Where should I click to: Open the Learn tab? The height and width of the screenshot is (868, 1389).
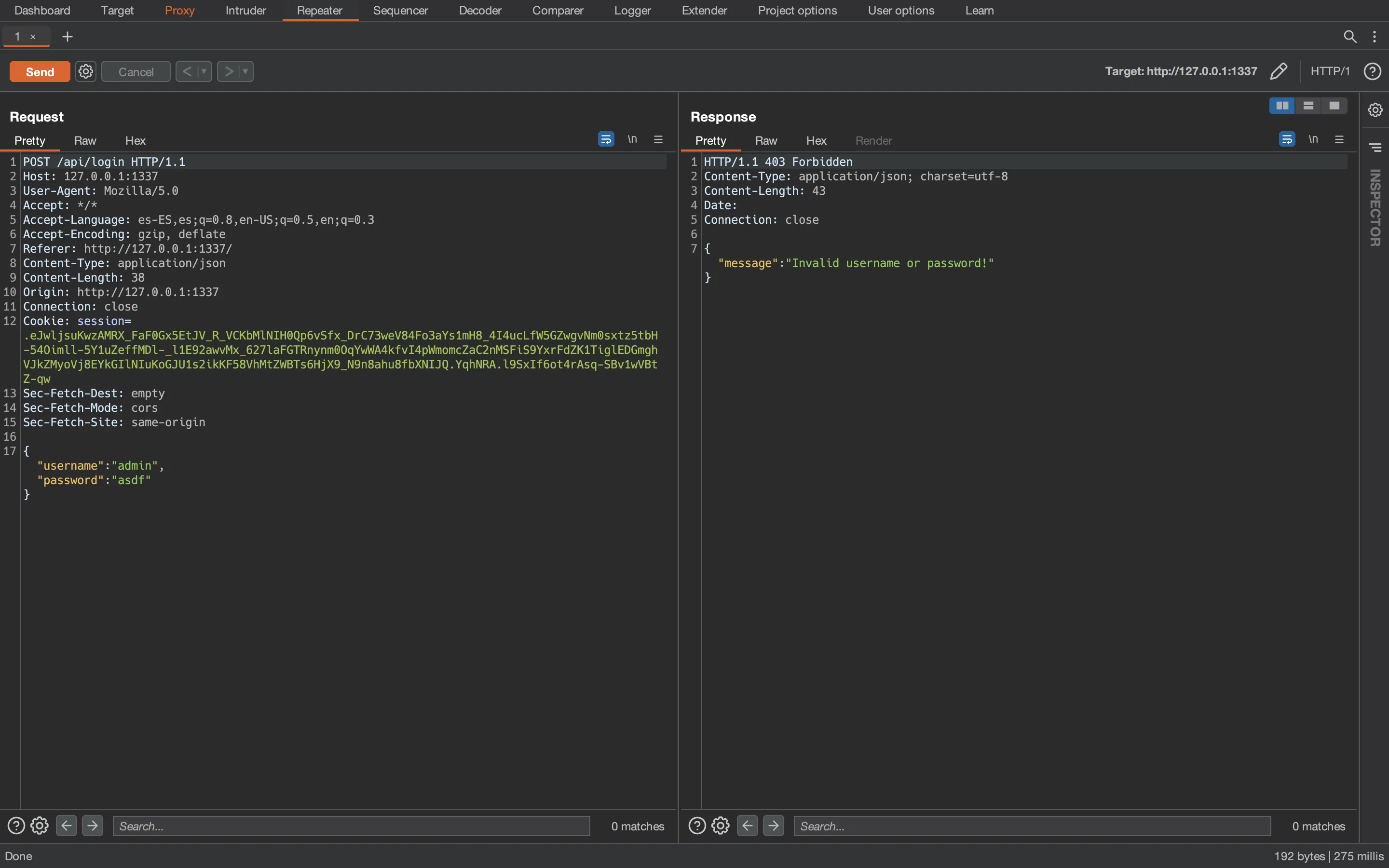(x=979, y=10)
